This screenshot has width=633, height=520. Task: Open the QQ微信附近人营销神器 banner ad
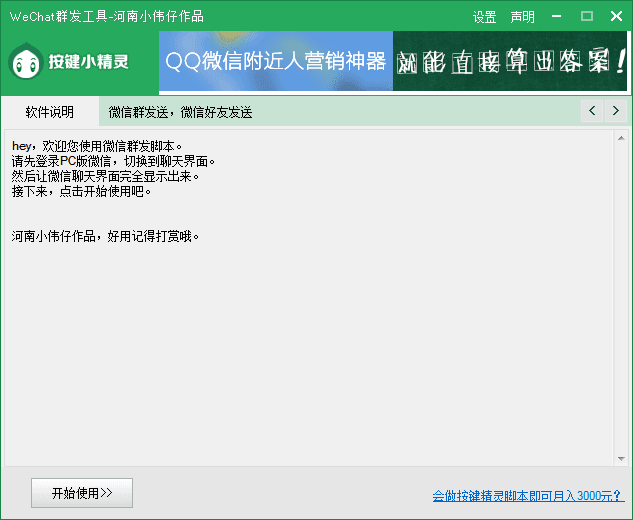[276, 61]
